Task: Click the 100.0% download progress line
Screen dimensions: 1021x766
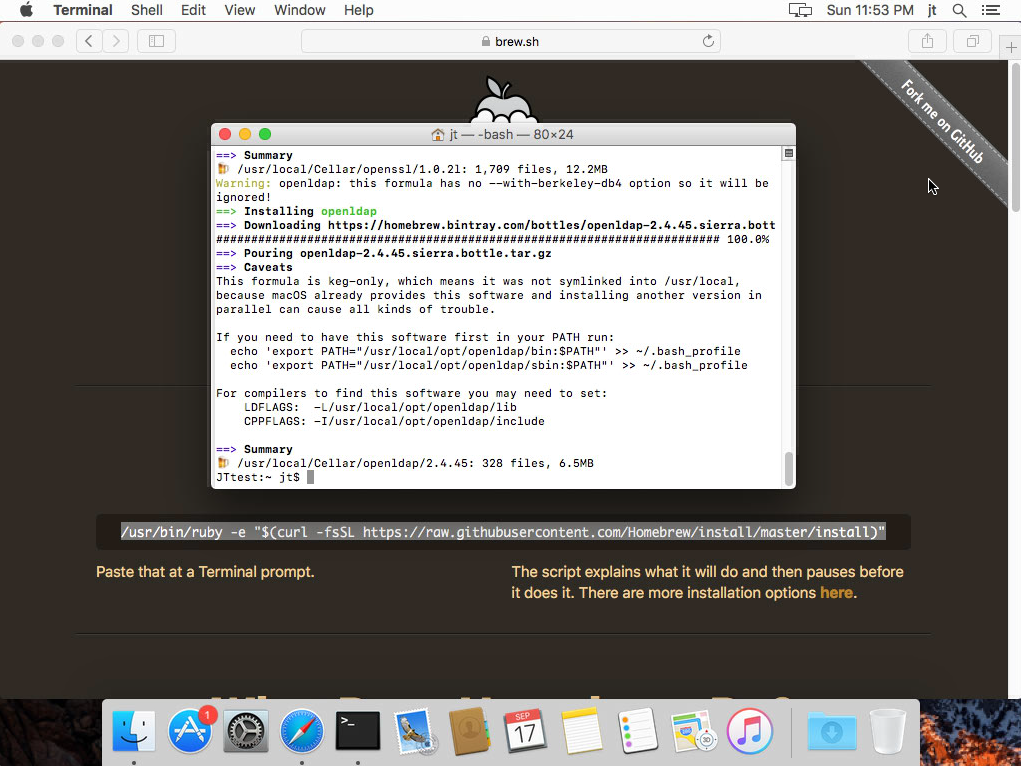Action: click(492, 239)
